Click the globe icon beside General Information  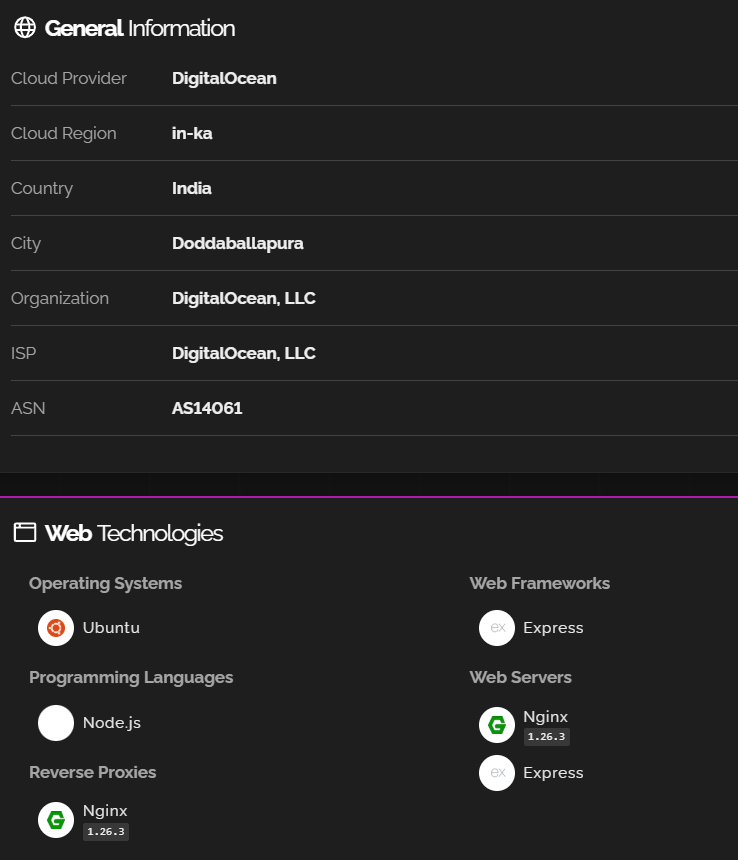tap(25, 27)
